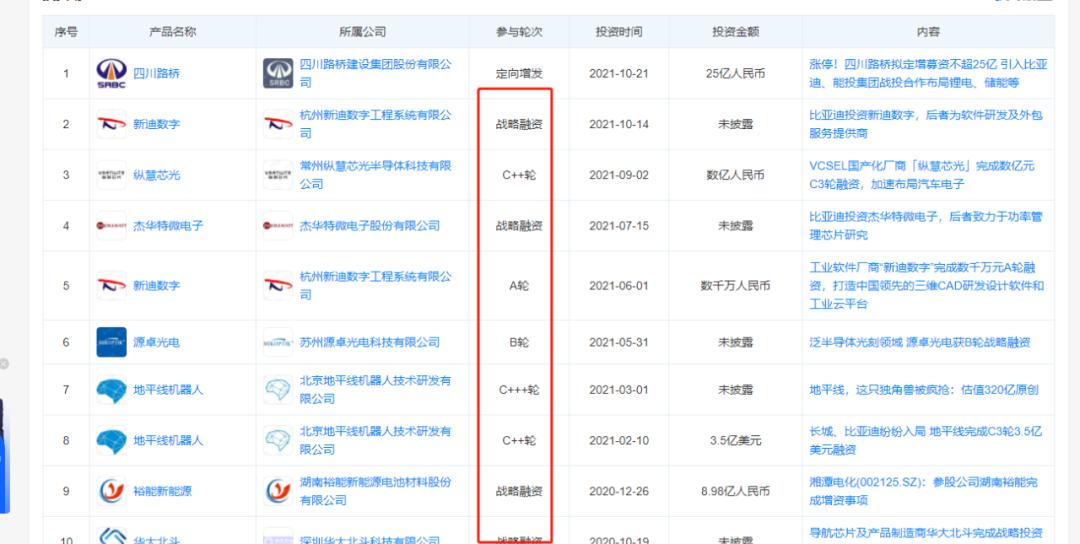Open 新迪数字 product link in 2021-10-14 row
1080x544 pixels.
156,124
